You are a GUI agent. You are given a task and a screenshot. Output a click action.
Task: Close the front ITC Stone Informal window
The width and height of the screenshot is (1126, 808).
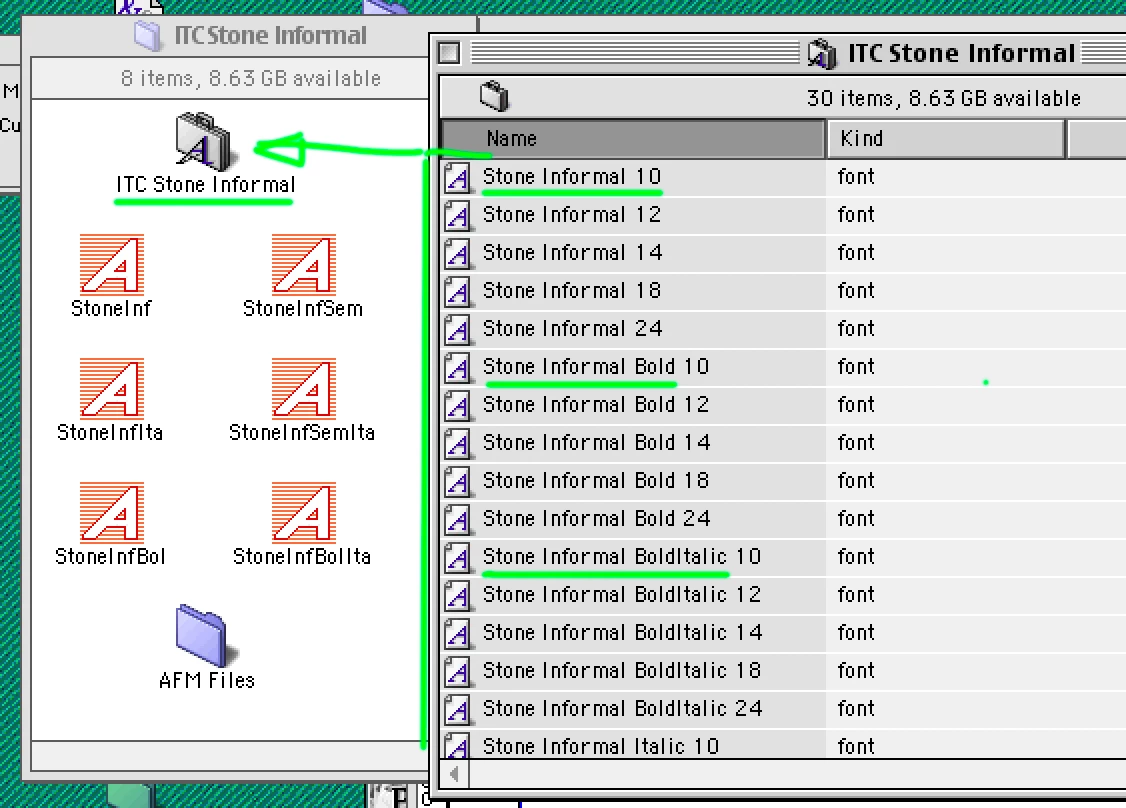(450, 53)
